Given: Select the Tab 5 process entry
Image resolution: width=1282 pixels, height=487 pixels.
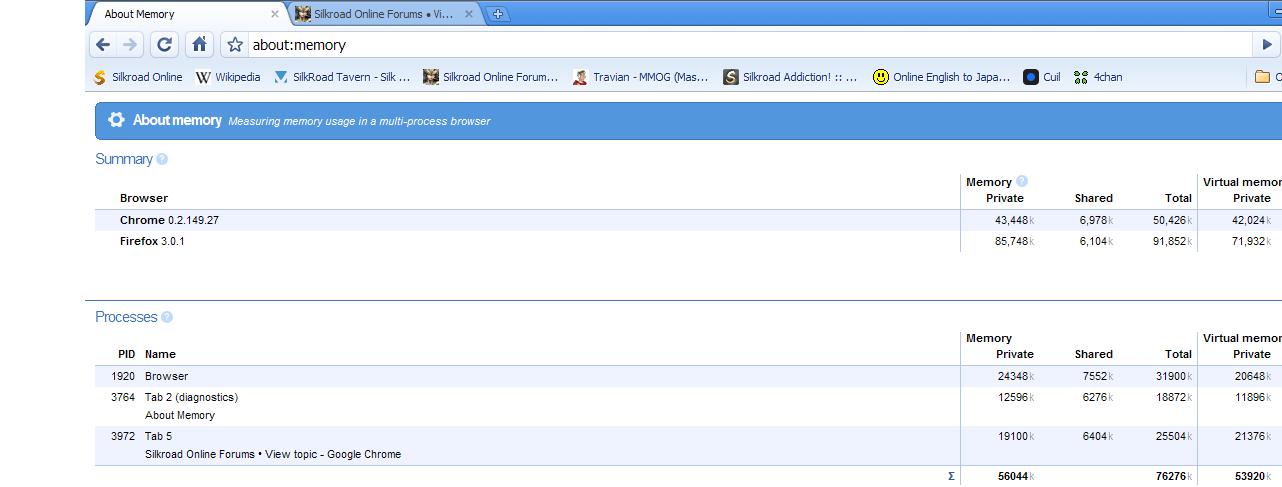Looking at the screenshot, I should click(x=158, y=436).
